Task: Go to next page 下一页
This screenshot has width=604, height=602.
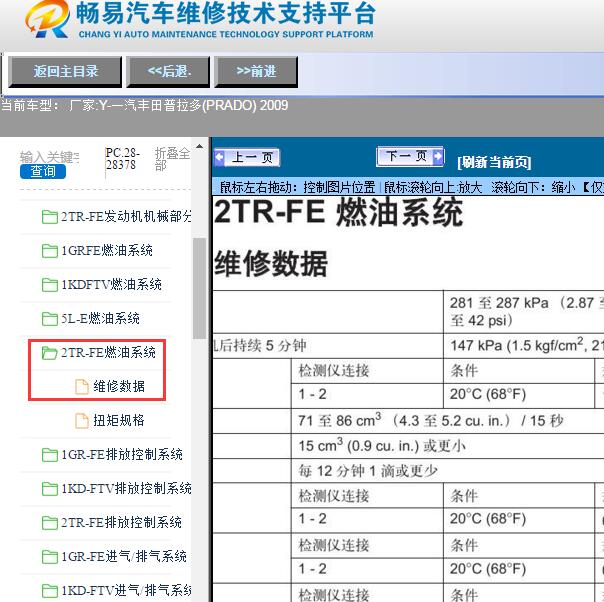Action: [410, 156]
